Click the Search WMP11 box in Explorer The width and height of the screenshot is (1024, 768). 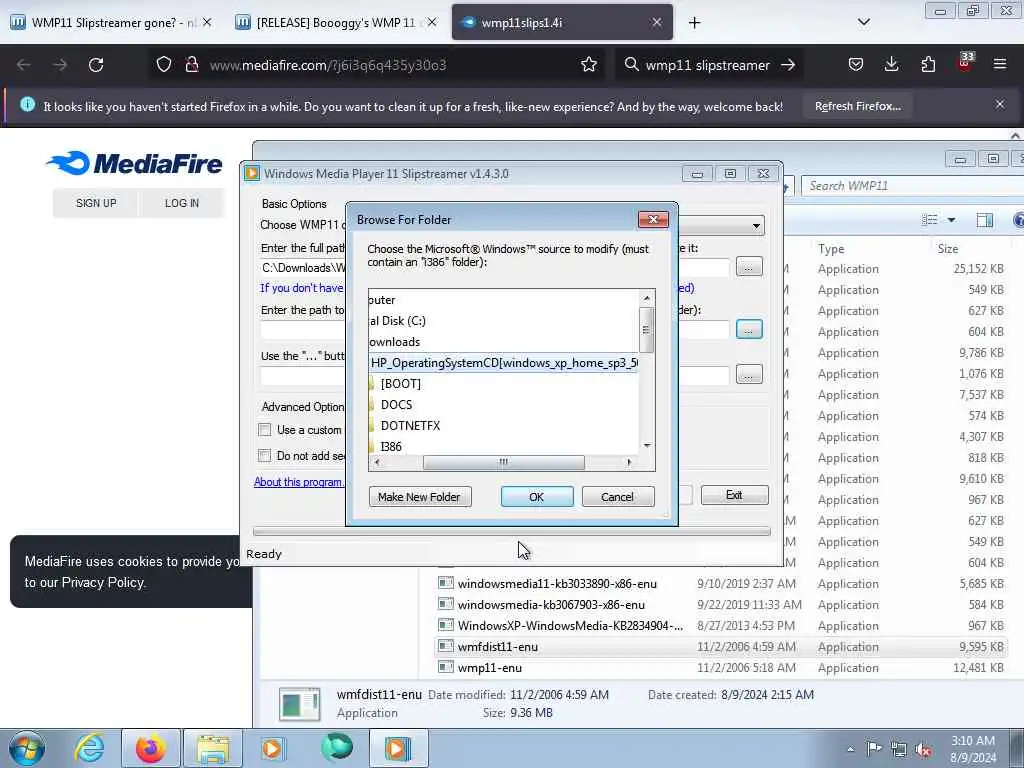(x=911, y=185)
